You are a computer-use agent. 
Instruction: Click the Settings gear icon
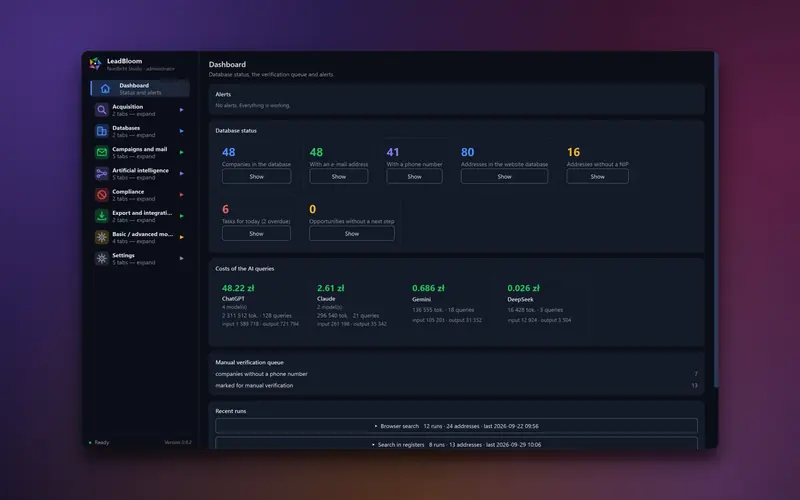pyautogui.click(x=102, y=259)
